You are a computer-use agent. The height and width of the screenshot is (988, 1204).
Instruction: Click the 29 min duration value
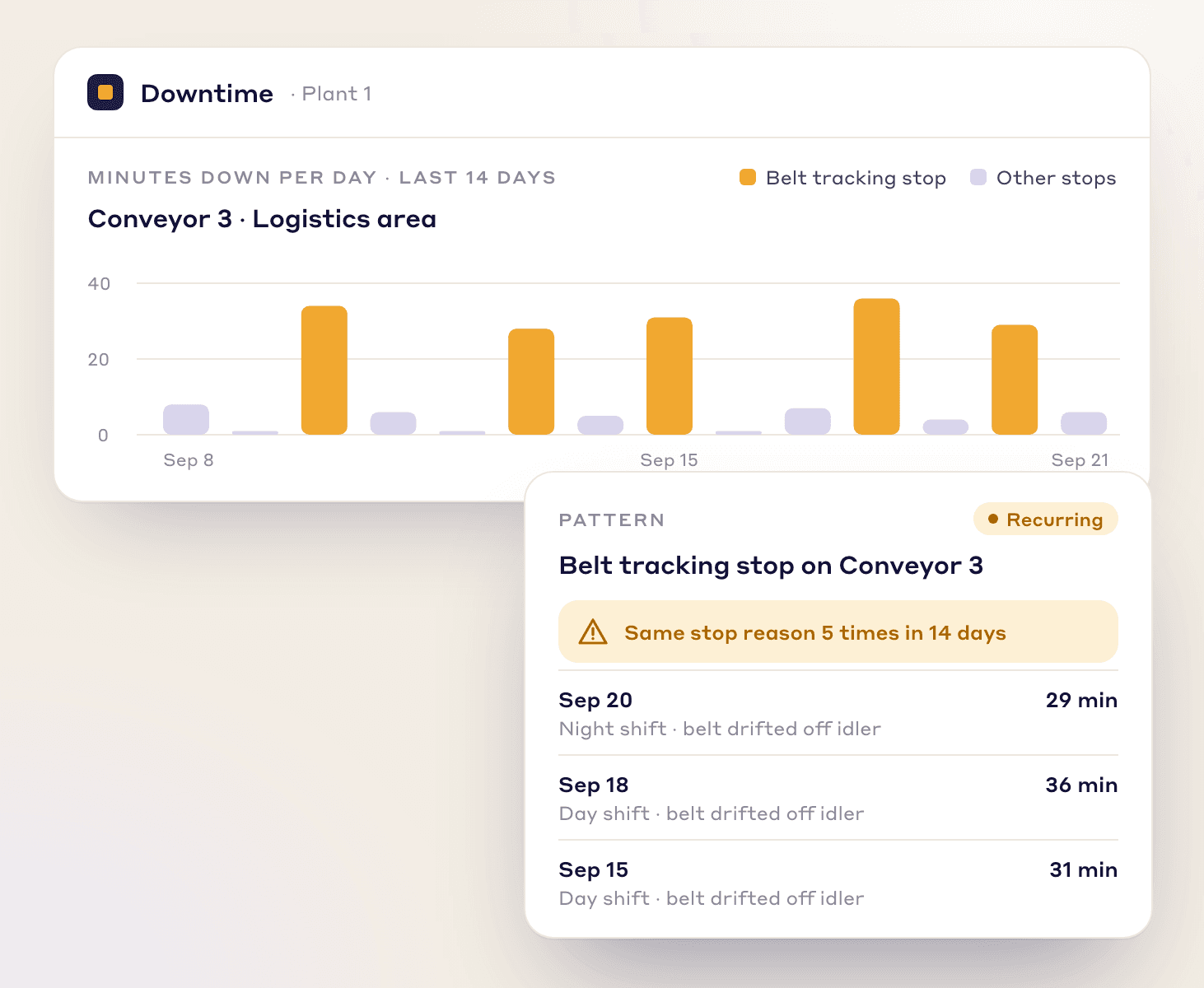pos(1081,700)
